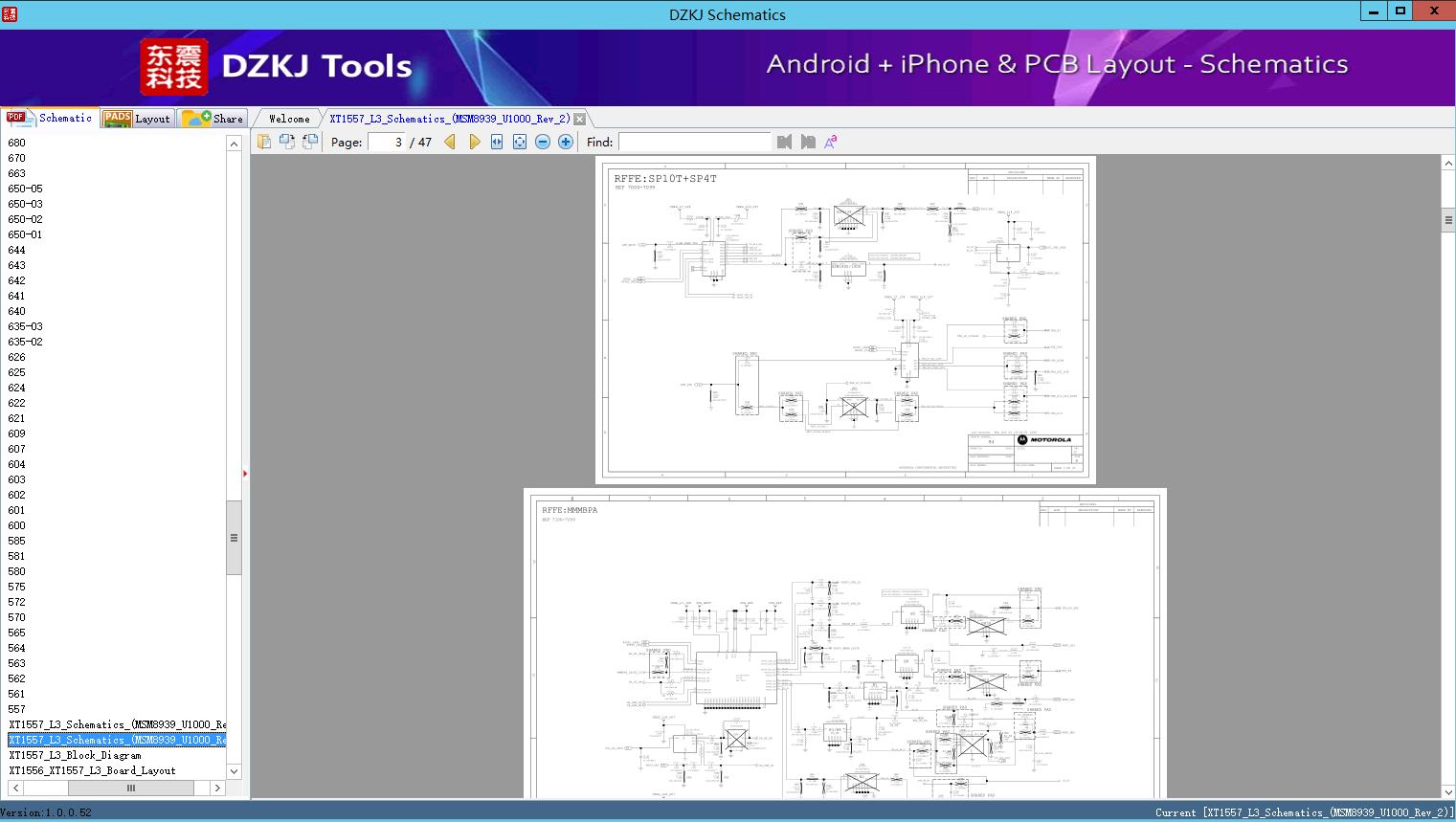
Task: Switch to the Welcome document tab
Action: (289, 119)
